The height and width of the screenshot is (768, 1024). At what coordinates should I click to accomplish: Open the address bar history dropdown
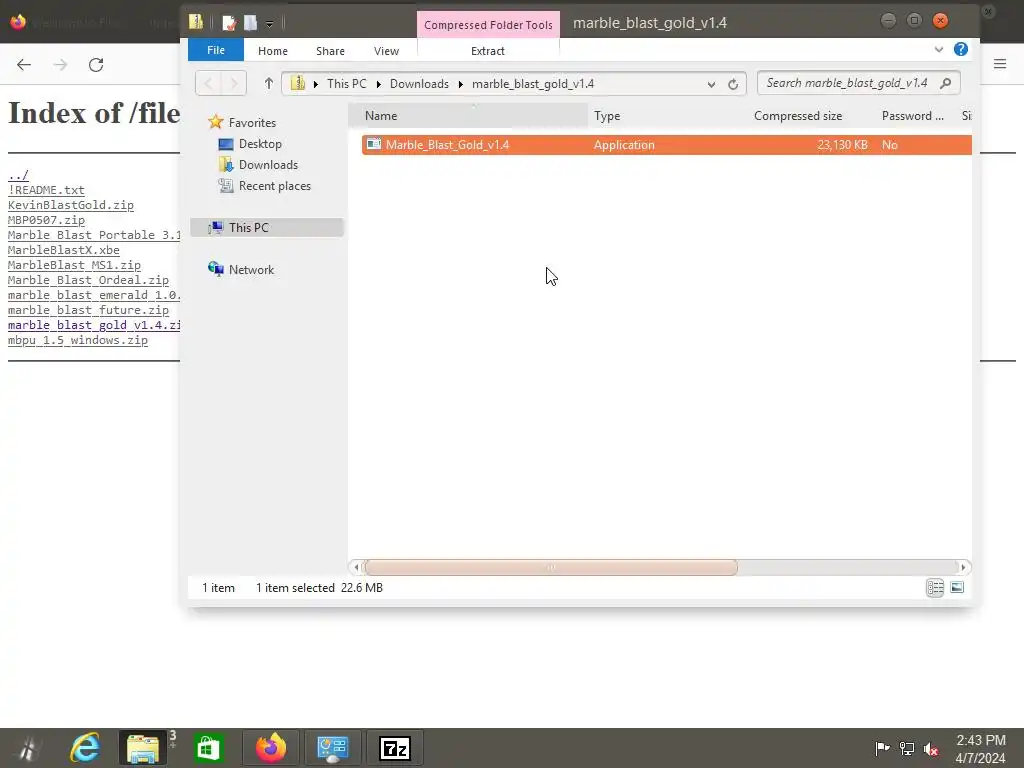pos(711,84)
